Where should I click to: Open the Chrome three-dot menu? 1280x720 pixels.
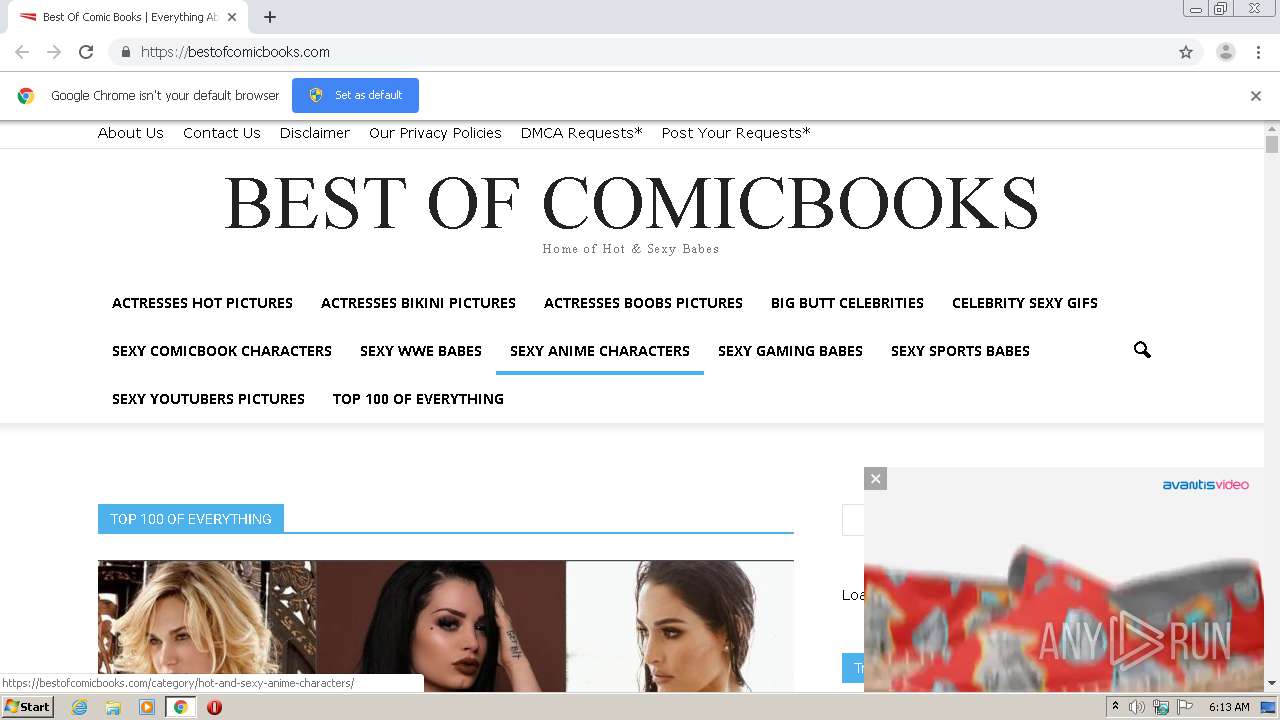[1258, 52]
